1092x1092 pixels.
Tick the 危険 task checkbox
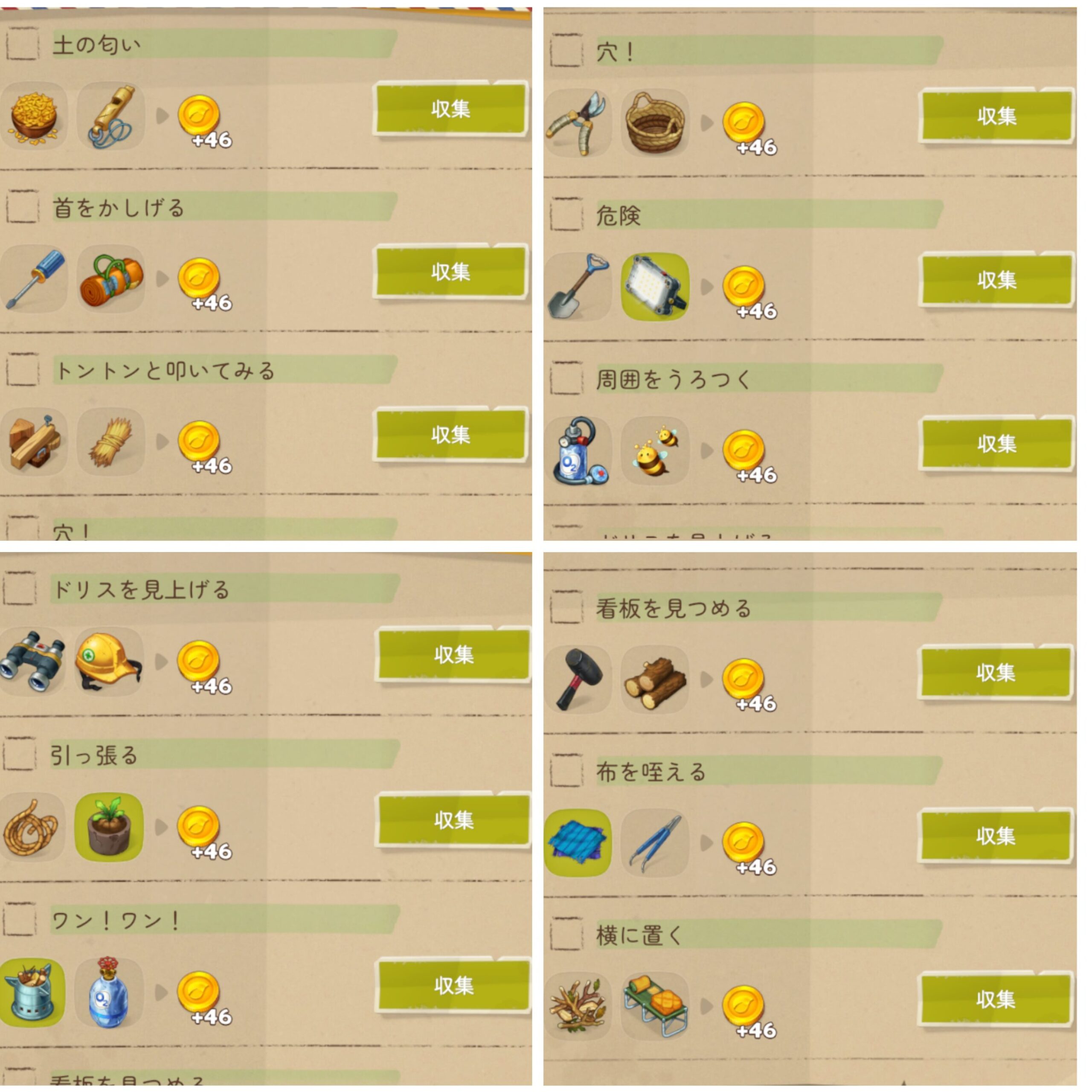pos(567,214)
